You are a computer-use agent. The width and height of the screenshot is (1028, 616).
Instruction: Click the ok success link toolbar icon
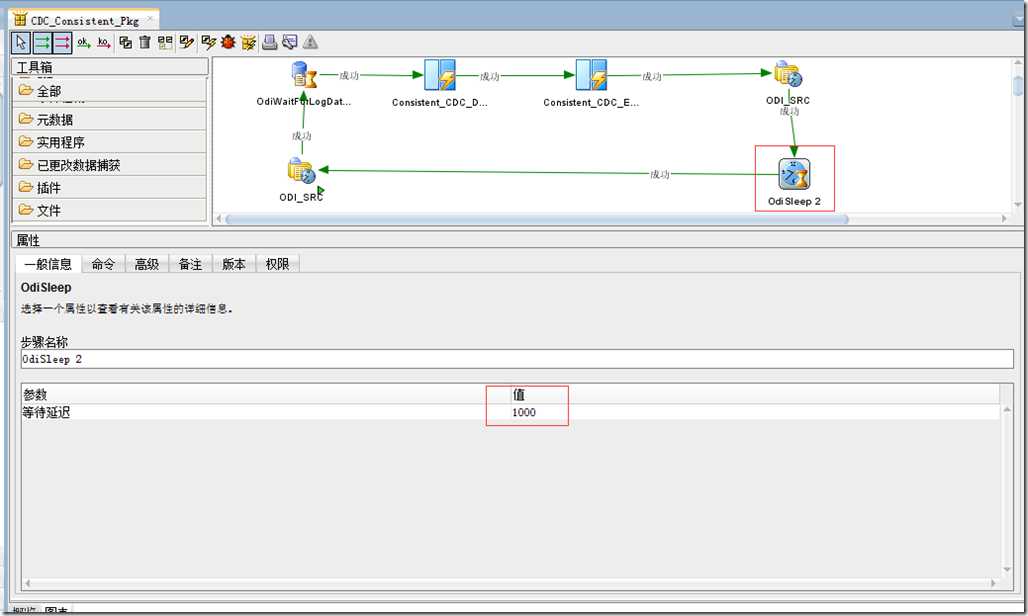pos(83,43)
